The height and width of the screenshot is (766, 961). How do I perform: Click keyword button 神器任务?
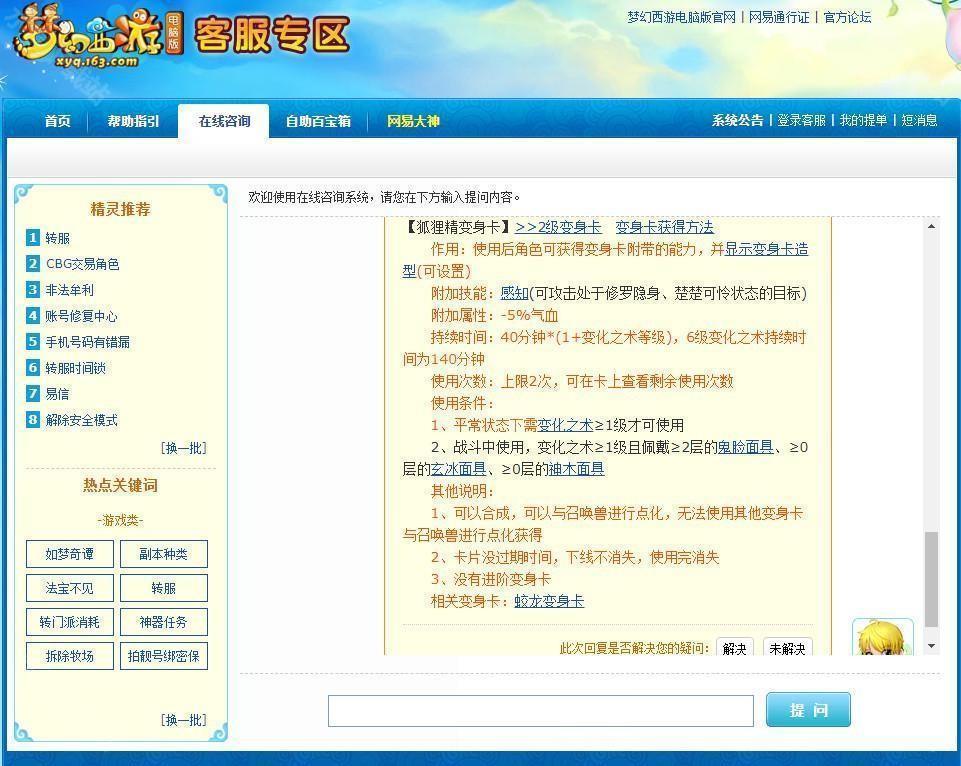tap(164, 622)
